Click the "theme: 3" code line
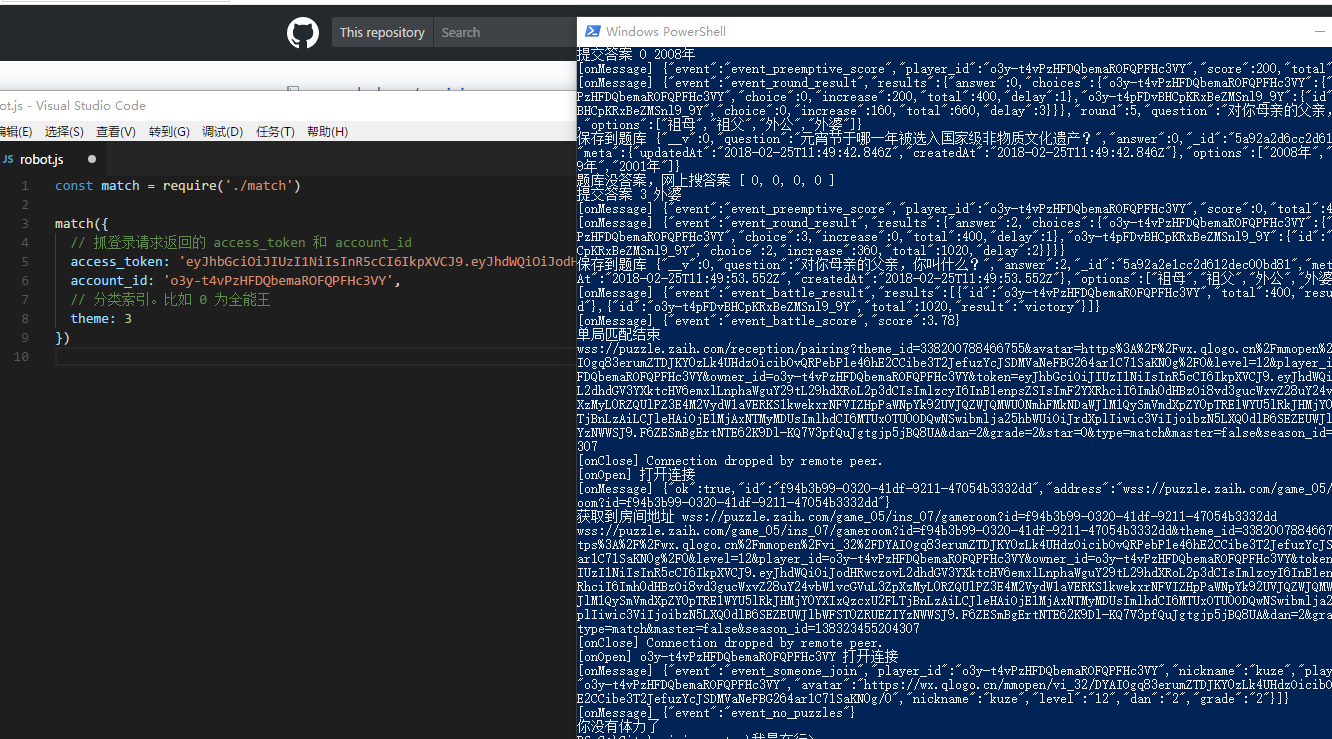Screen dimensions: 1332x739 click(101, 319)
